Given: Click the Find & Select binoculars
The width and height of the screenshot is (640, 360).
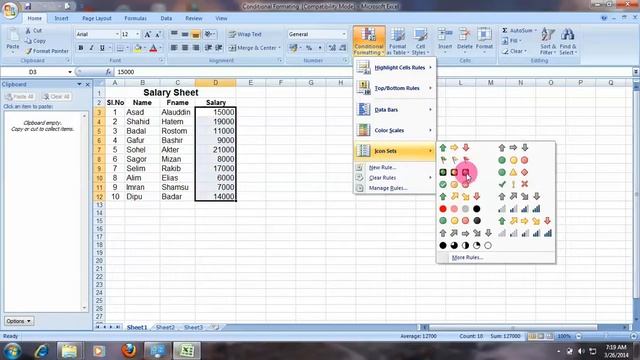Looking at the screenshot, I should pyautogui.click(x=567, y=35).
